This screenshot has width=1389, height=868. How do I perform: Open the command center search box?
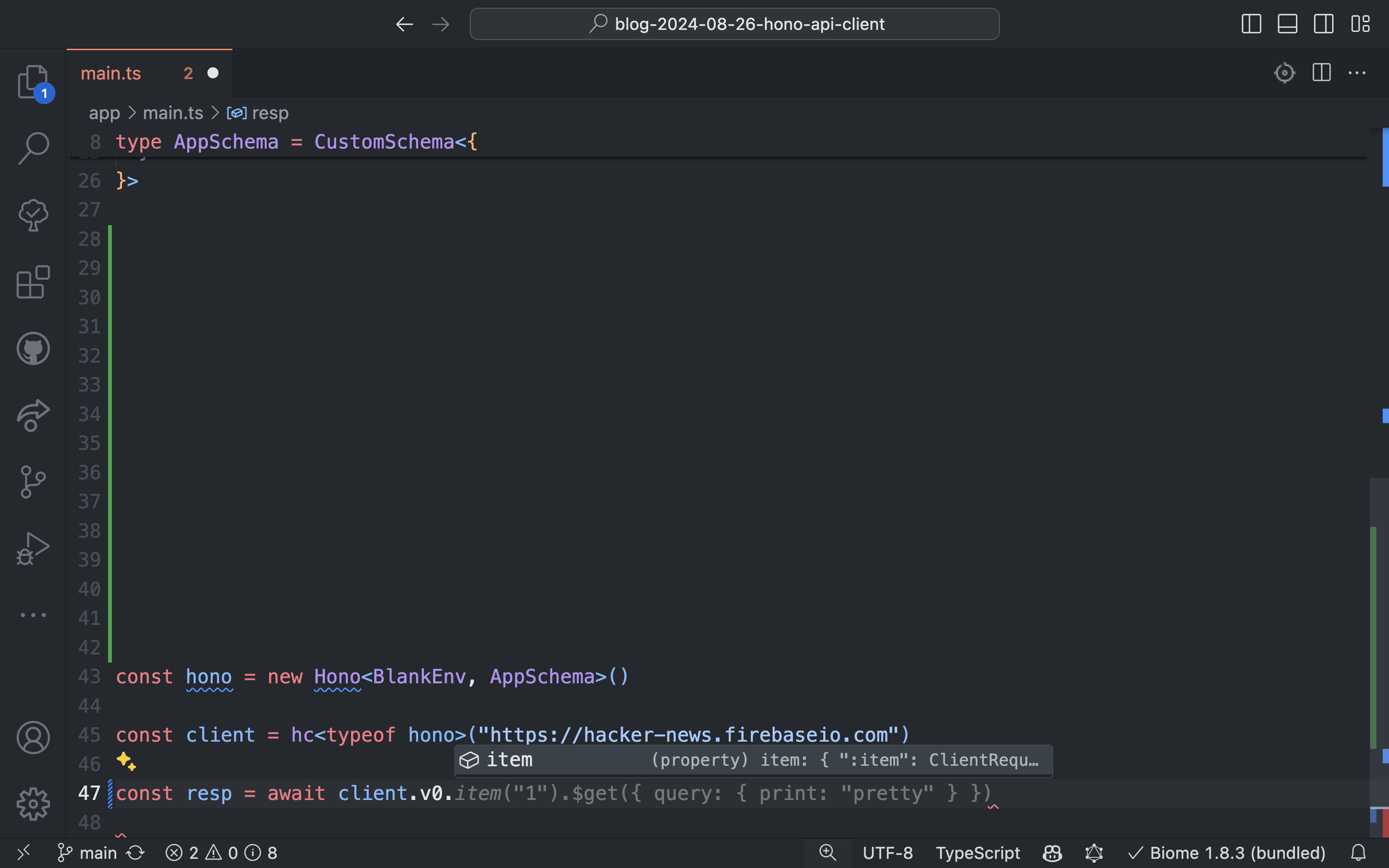coord(734,24)
